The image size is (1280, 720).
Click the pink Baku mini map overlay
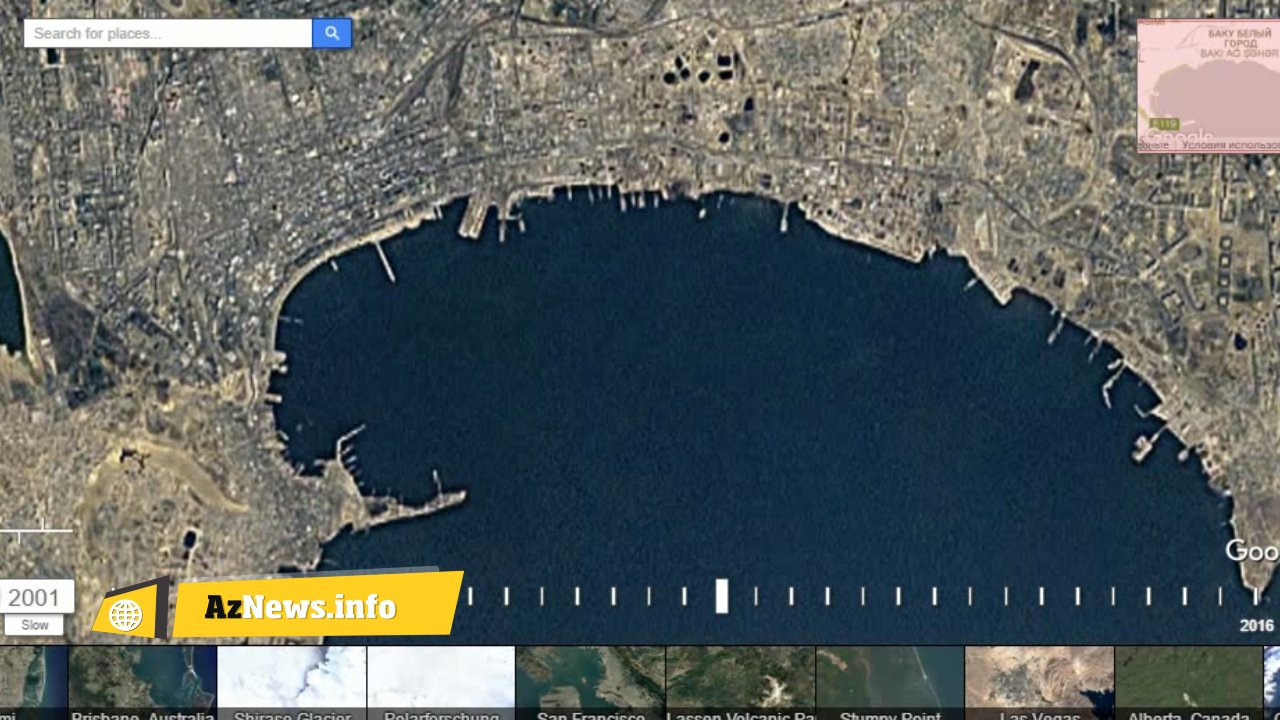coord(1208,86)
